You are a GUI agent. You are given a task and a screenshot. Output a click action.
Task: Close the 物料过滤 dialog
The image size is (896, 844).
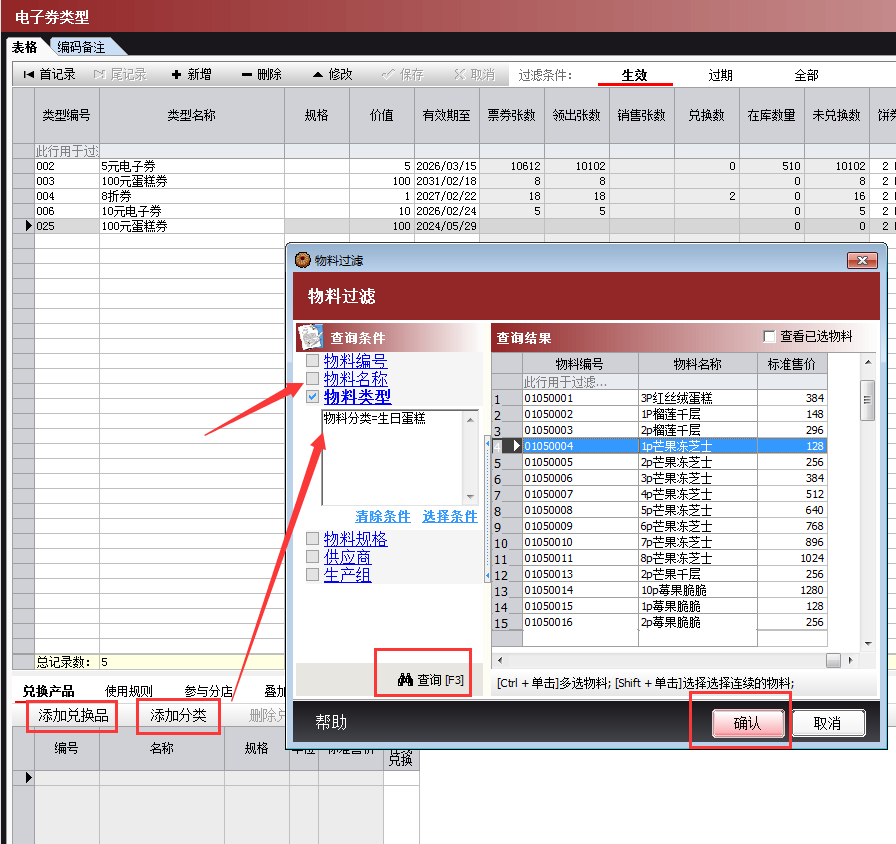(862, 261)
